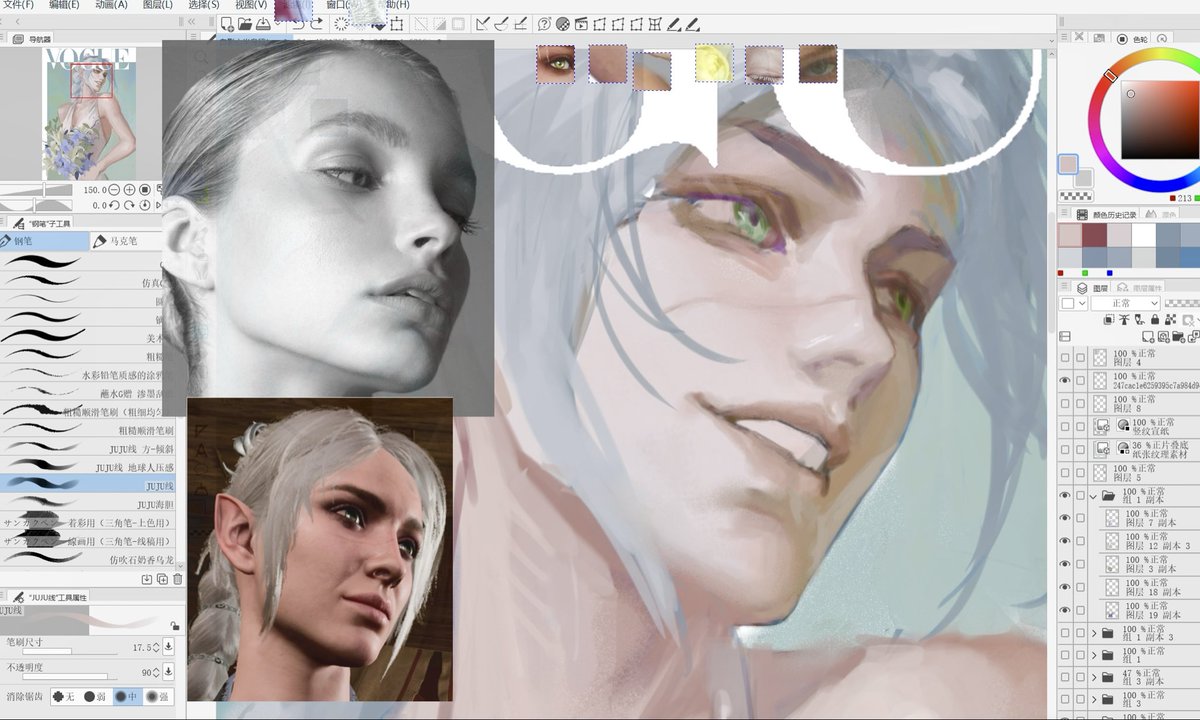1200x720 pixels.
Task: Select the JUJU海胆 brush
Action: click(88, 504)
